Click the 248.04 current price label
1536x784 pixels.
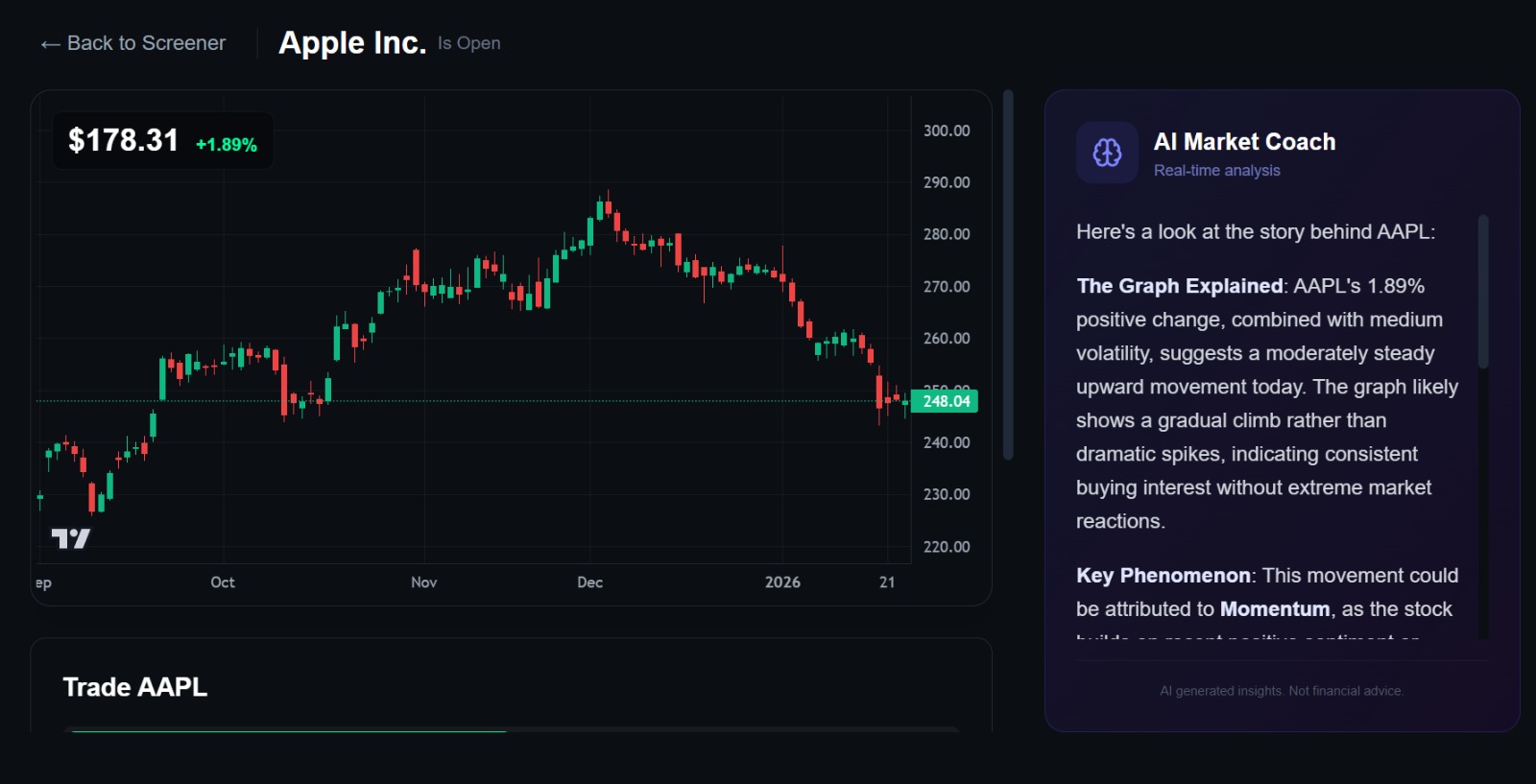point(945,401)
